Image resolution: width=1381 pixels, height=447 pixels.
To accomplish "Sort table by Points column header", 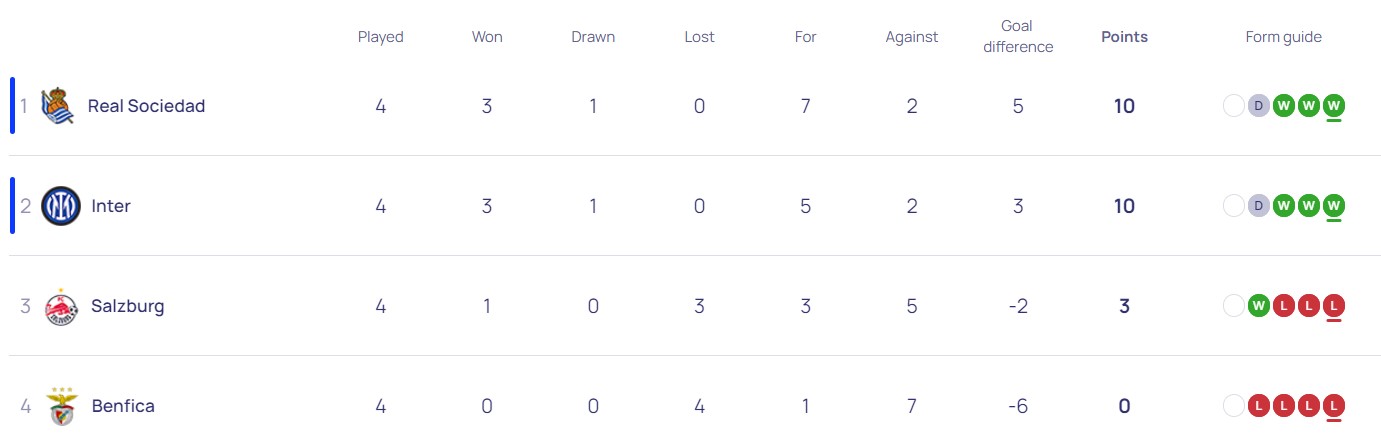I will point(1124,37).
